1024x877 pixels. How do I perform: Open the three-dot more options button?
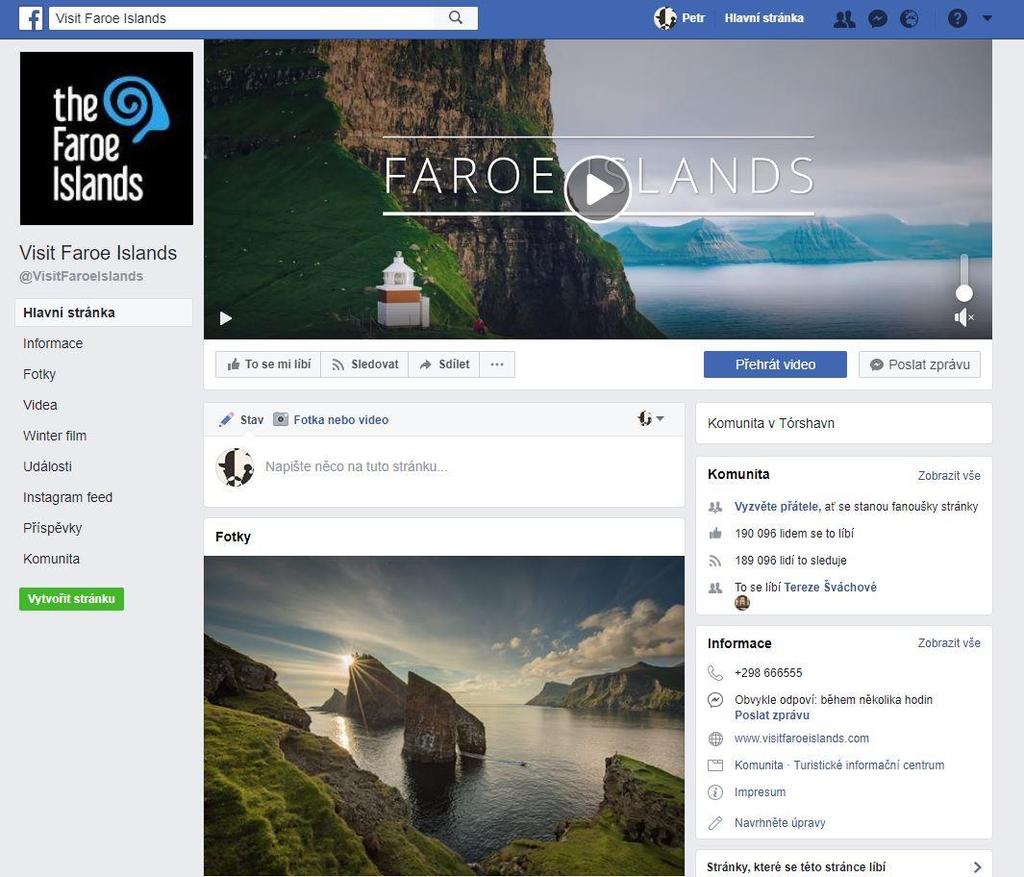497,364
